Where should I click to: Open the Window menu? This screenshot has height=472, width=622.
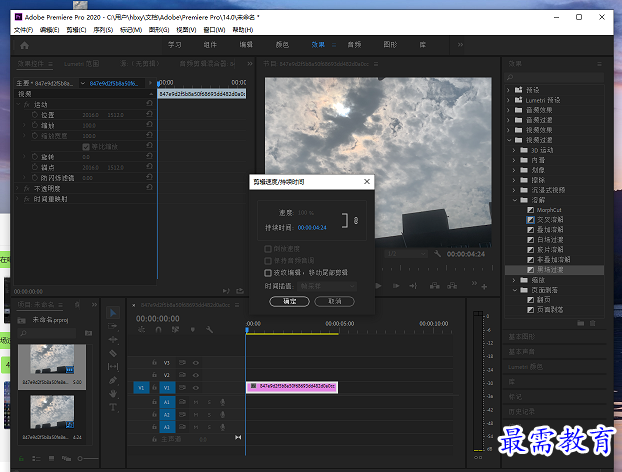coord(214,30)
